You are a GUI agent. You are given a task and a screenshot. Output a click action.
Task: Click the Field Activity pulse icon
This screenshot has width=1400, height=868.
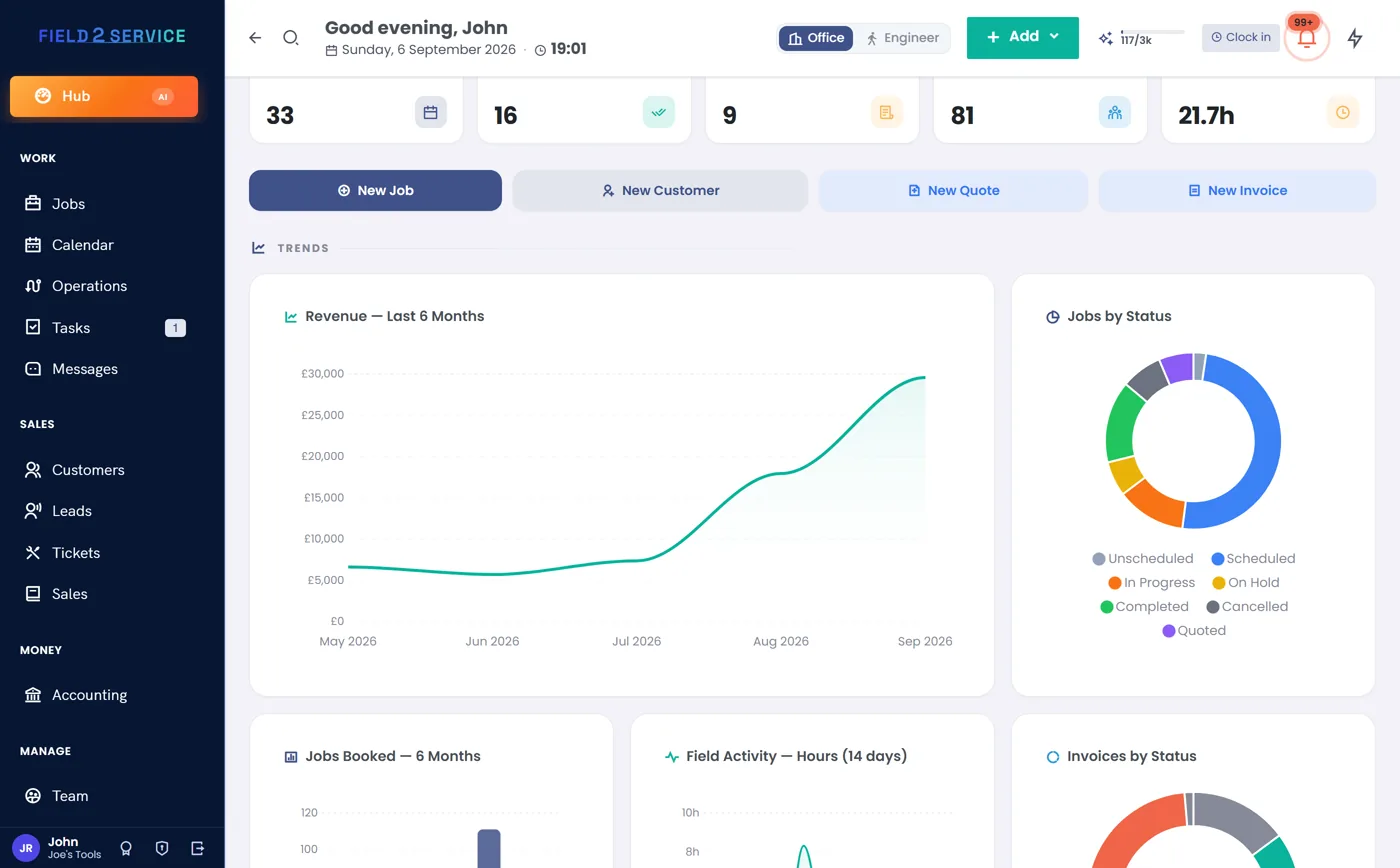(672, 757)
